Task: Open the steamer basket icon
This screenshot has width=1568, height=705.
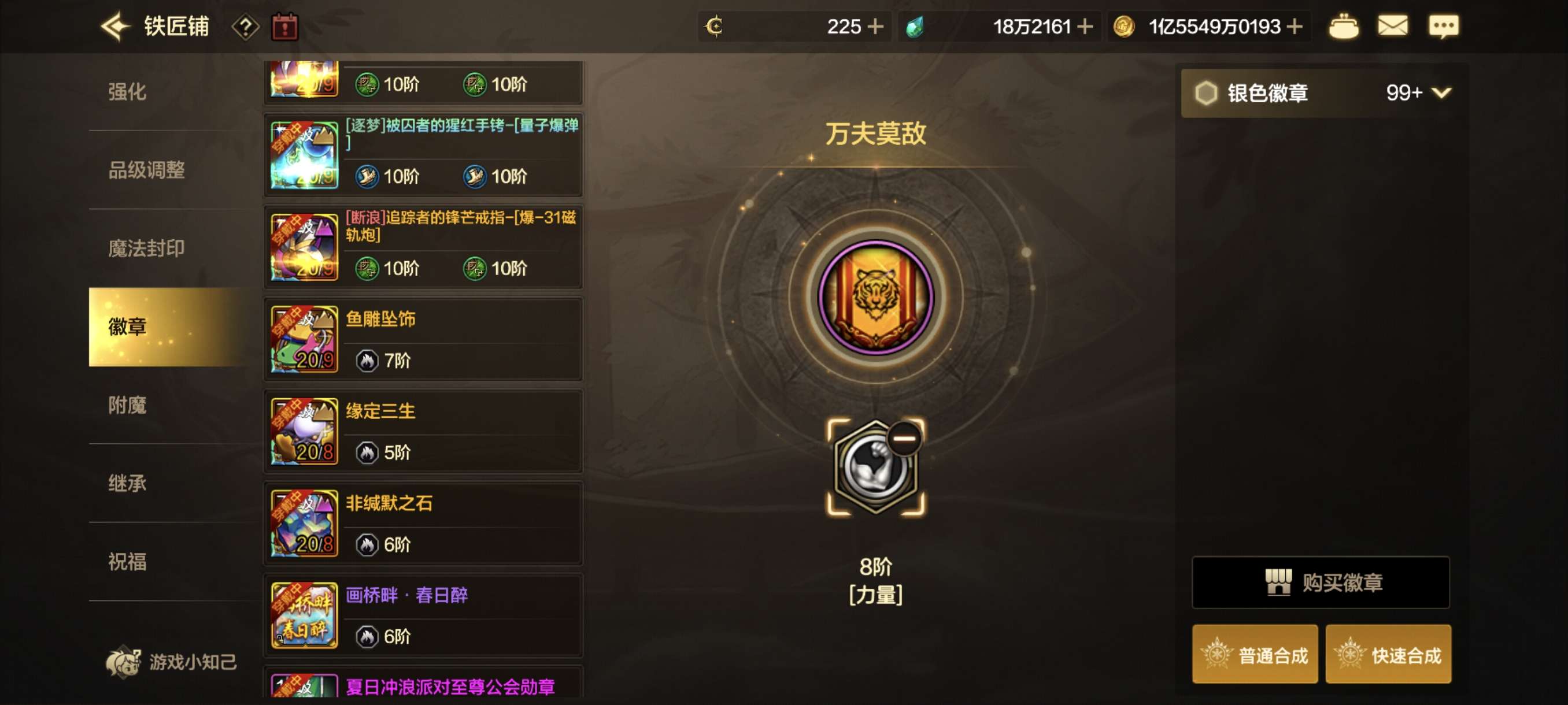Action: 1344,27
